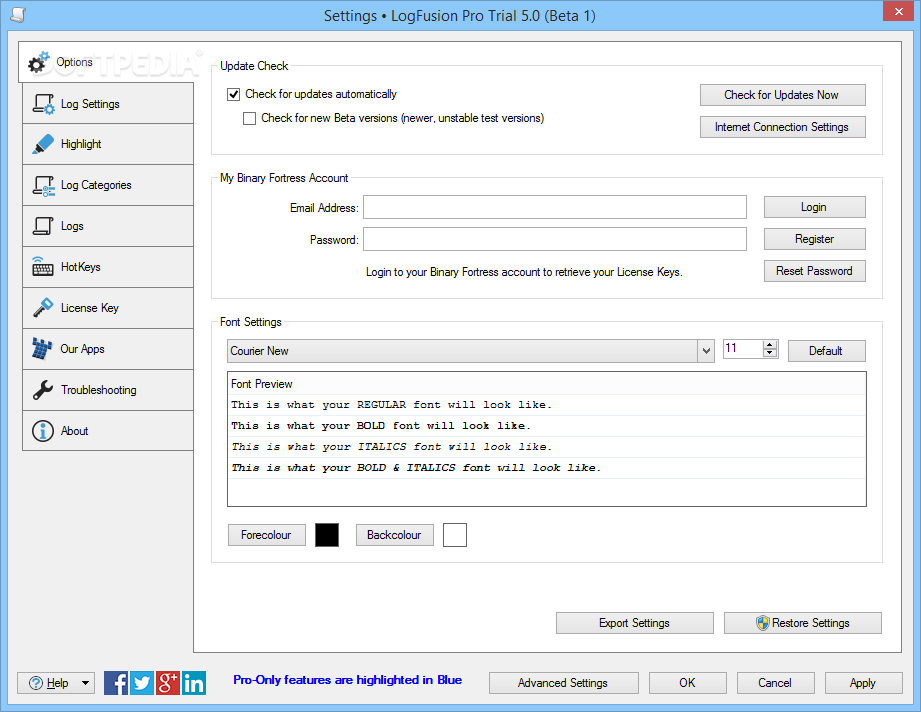Open the HotKeys tab

[108, 267]
